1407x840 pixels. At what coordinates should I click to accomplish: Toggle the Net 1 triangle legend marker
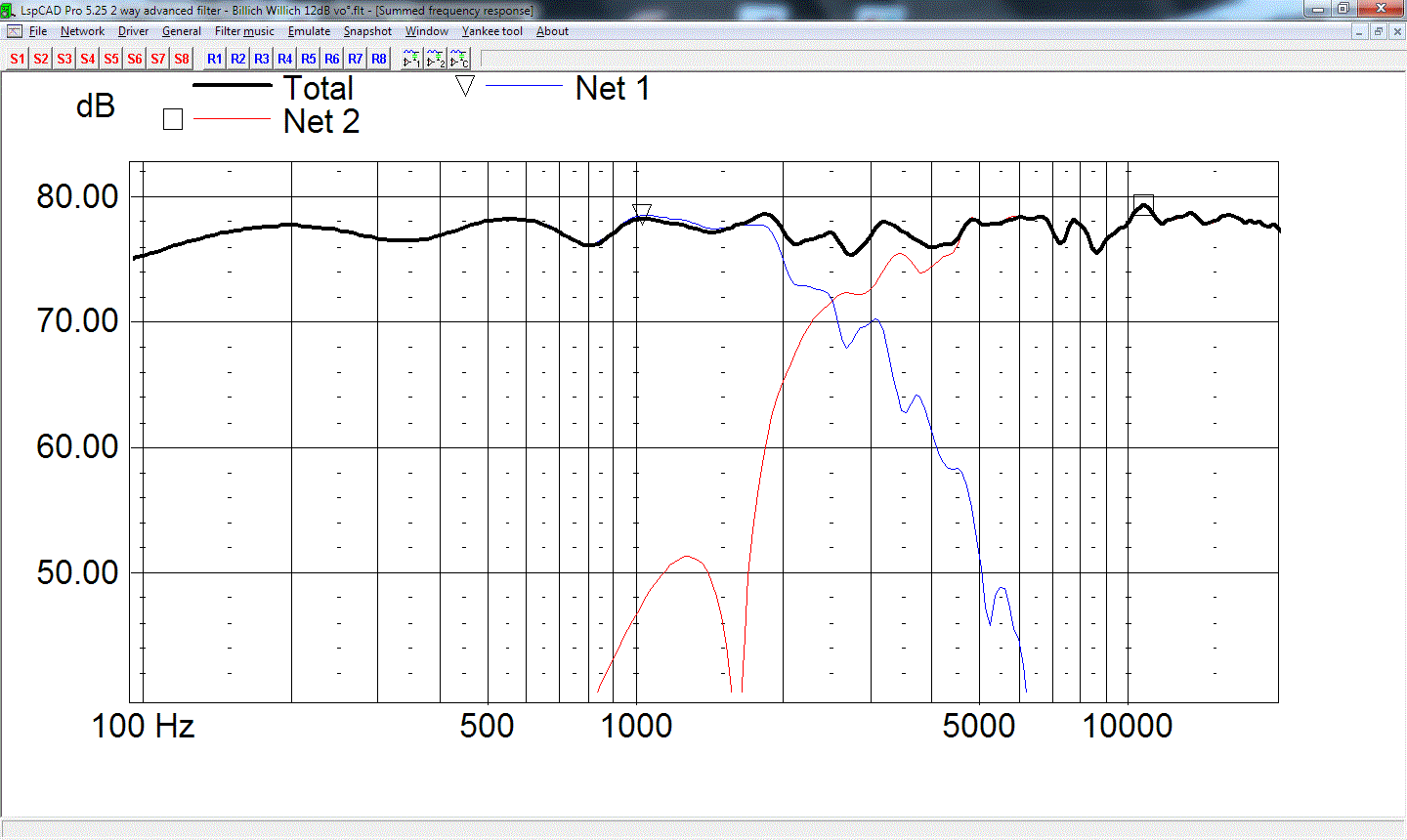(x=465, y=86)
